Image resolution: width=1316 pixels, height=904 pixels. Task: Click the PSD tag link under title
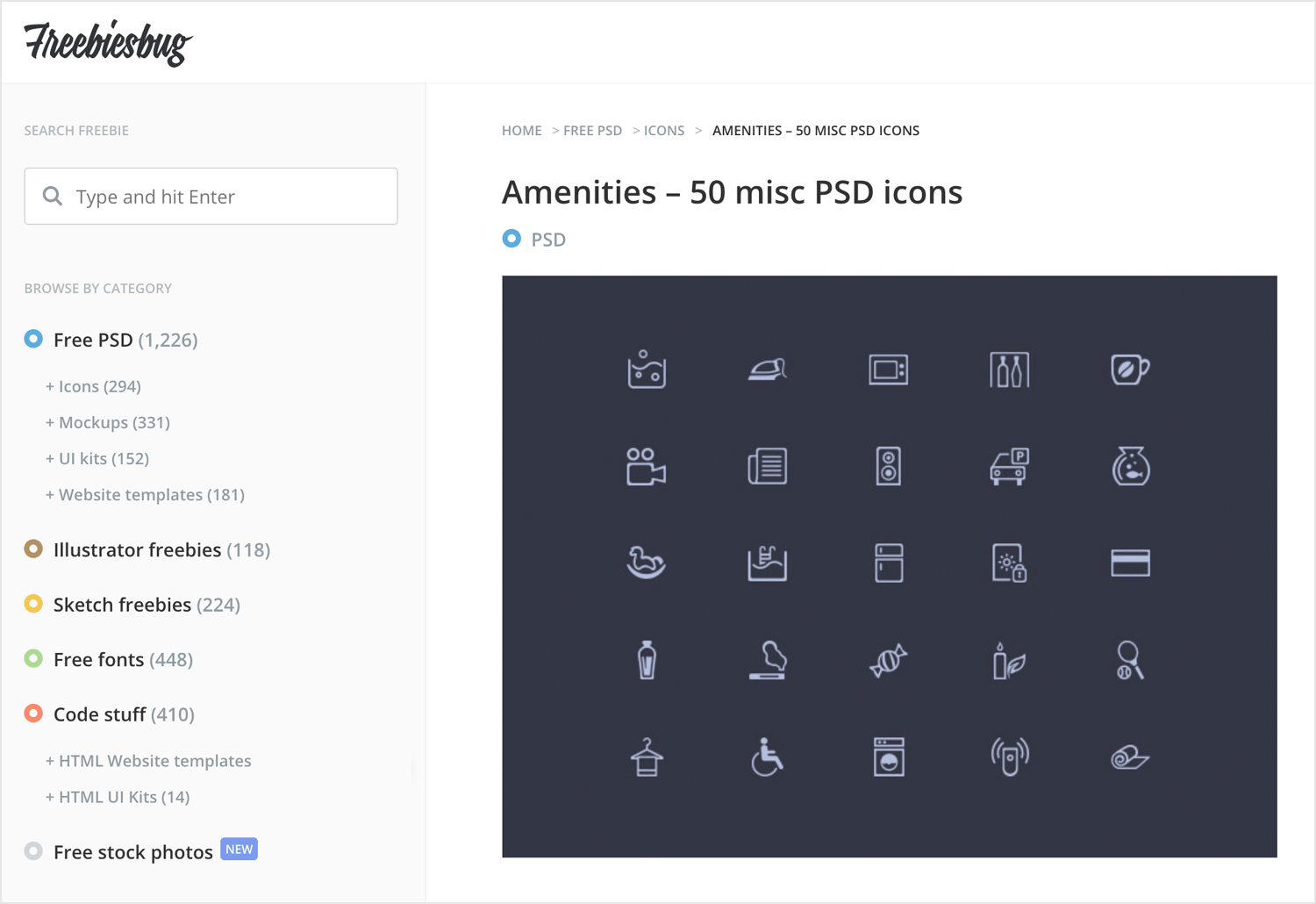548,240
